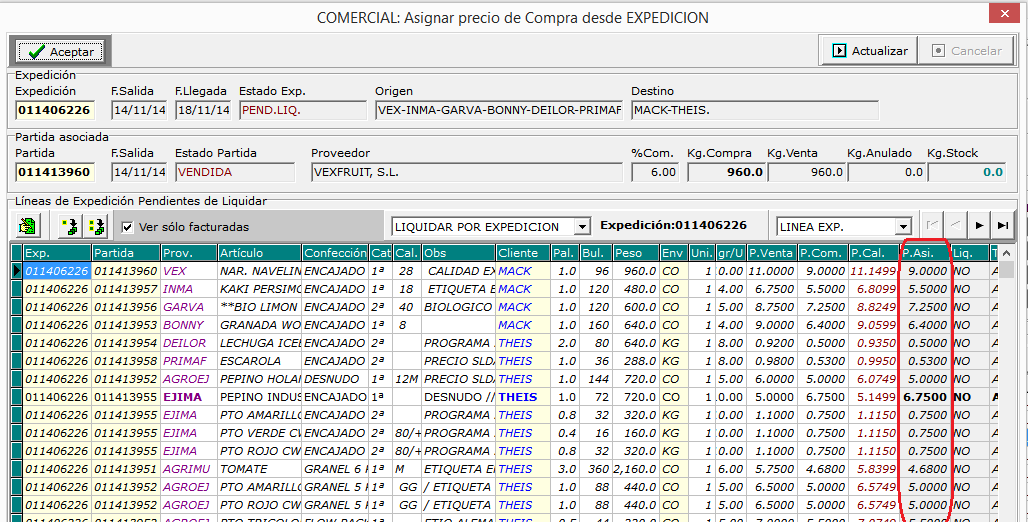
Task: Click the Expedición number field 011406226
Action: click(54, 110)
